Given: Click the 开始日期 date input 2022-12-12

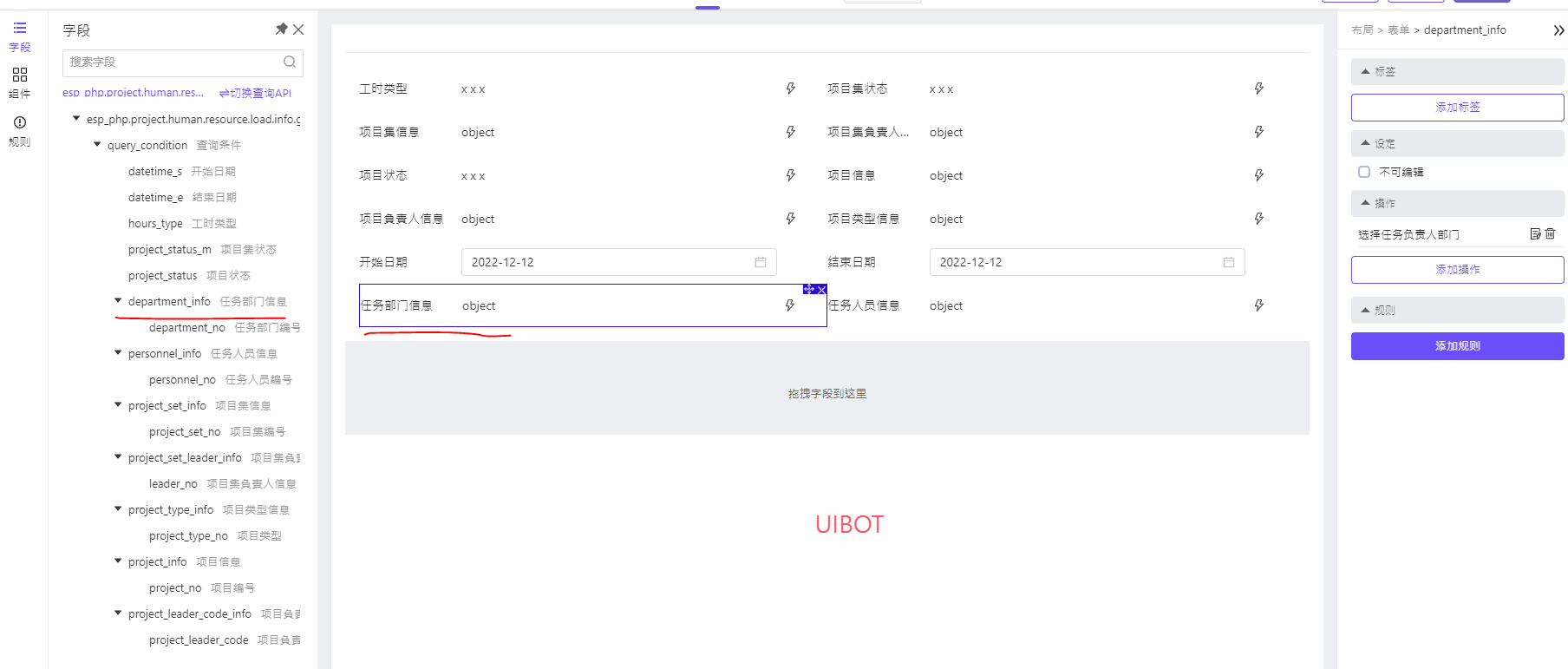Looking at the screenshot, I should click(618, 262).
